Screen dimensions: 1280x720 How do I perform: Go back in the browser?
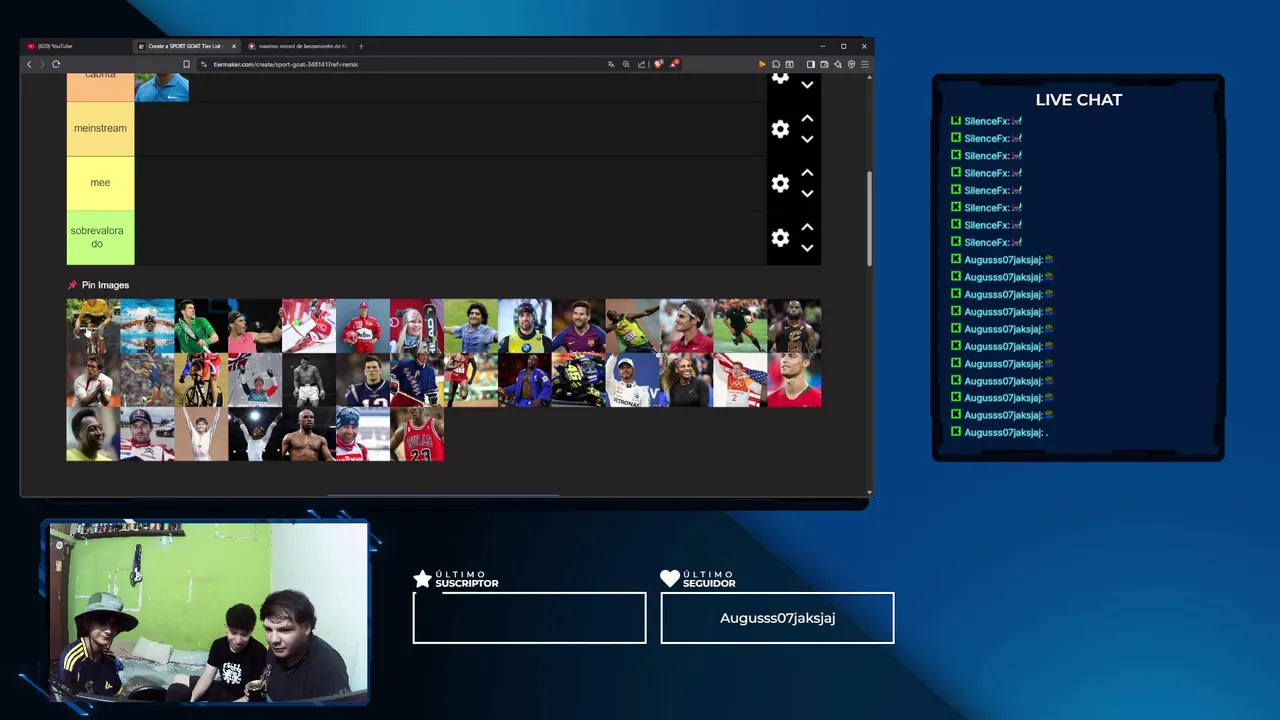click(29, 64)
